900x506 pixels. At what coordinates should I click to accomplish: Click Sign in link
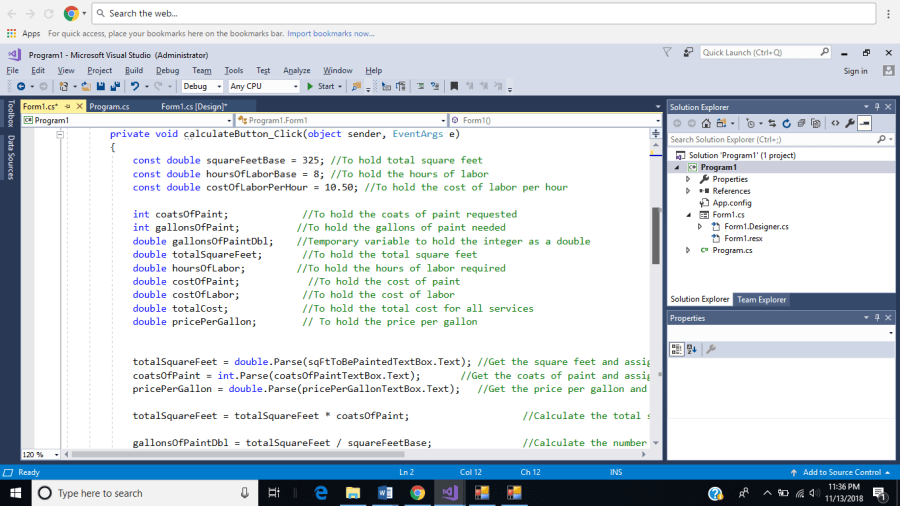(855, 71)
